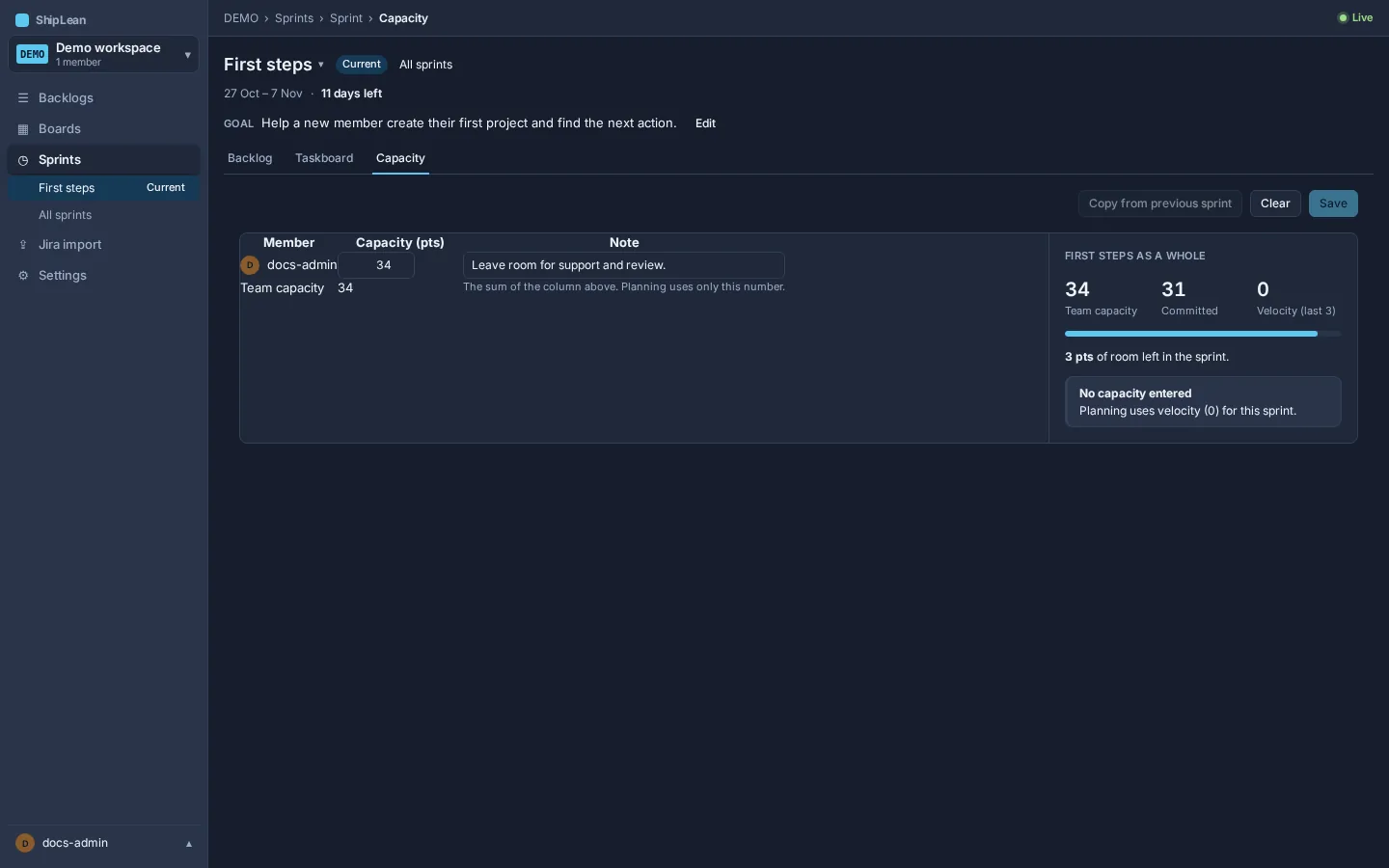
Task: Click the '31' Committed value
Action: coord(1173,289)
